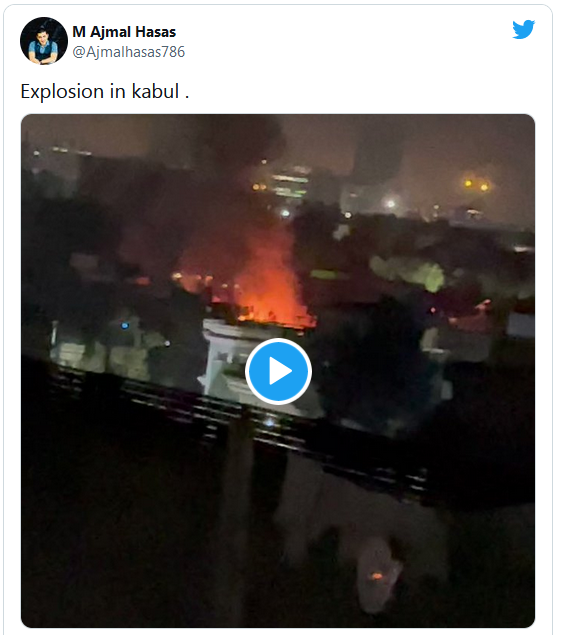Open the @Ajmalhasas786 handle link

[x=128, y=52]
